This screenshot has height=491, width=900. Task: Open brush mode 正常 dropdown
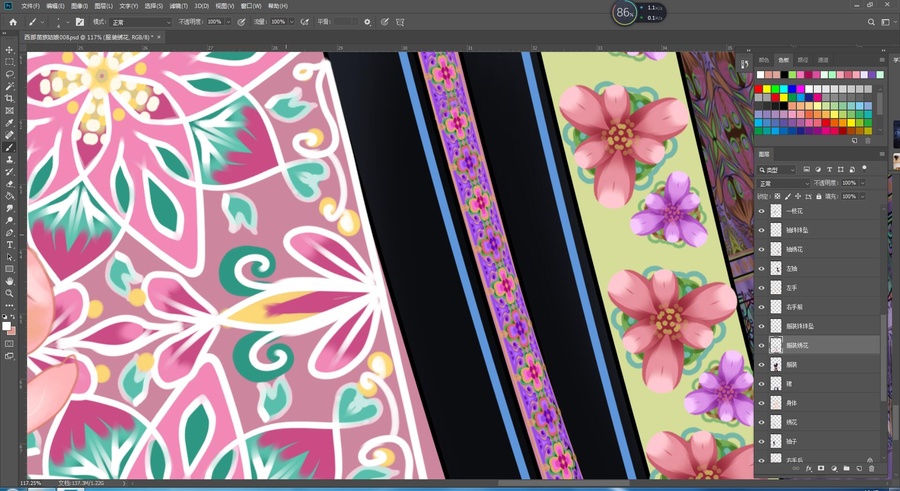[141, 22]
